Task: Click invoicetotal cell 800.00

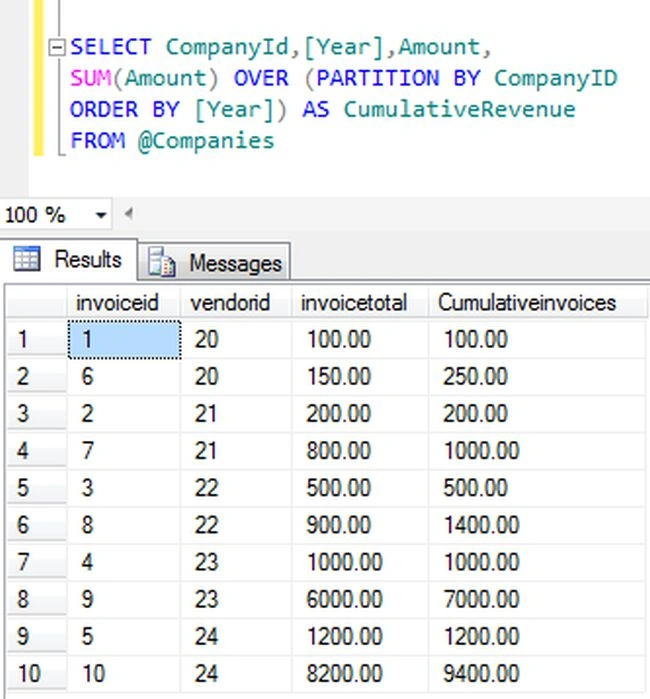Action: point(360,451)
